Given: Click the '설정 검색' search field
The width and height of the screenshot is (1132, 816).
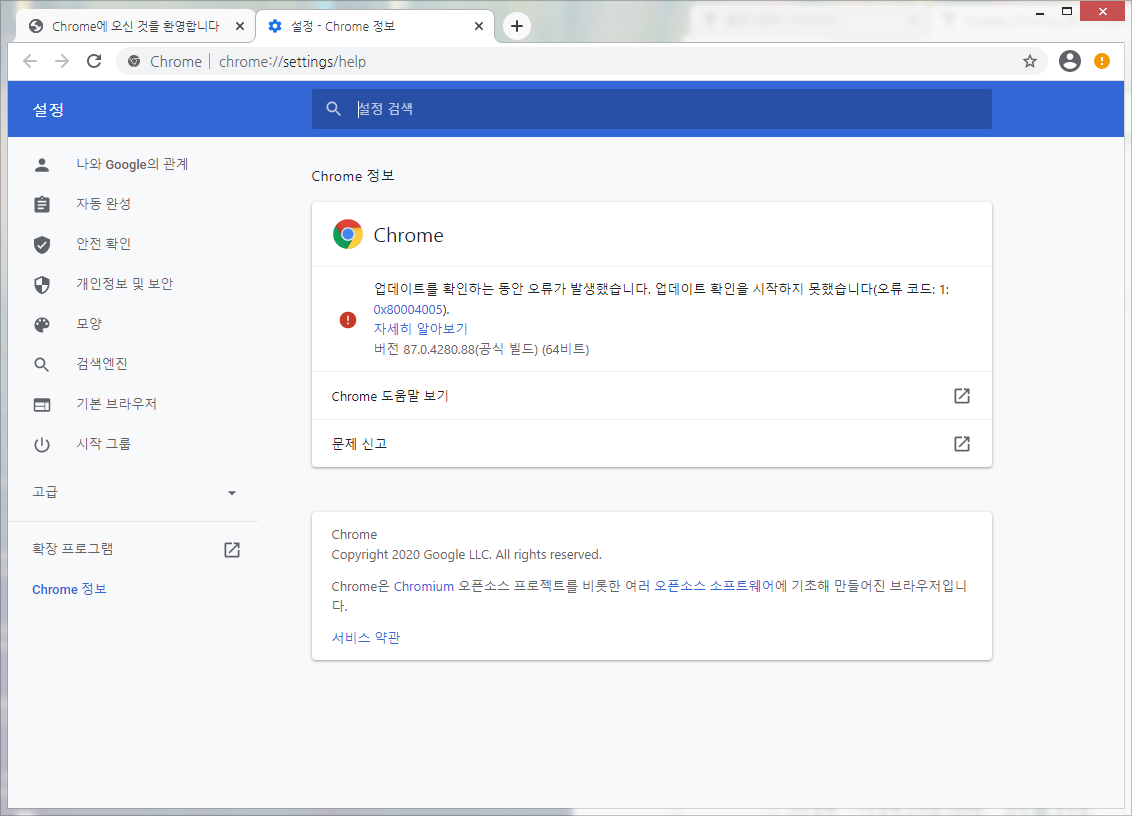Looking at the screenshot, I should coord(651,109).
